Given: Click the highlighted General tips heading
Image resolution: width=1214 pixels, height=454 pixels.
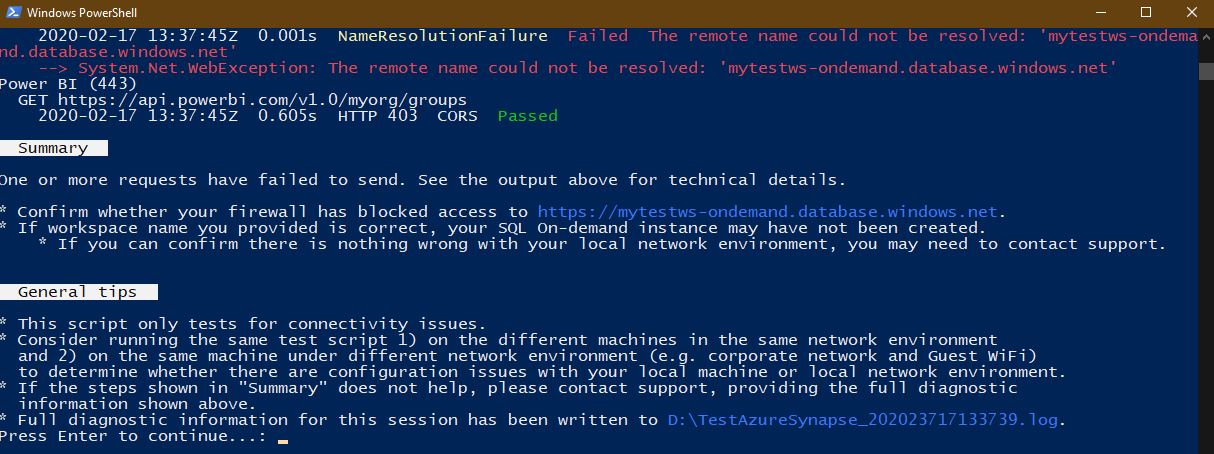Looking at the screenshot, I should pos(77,292).
